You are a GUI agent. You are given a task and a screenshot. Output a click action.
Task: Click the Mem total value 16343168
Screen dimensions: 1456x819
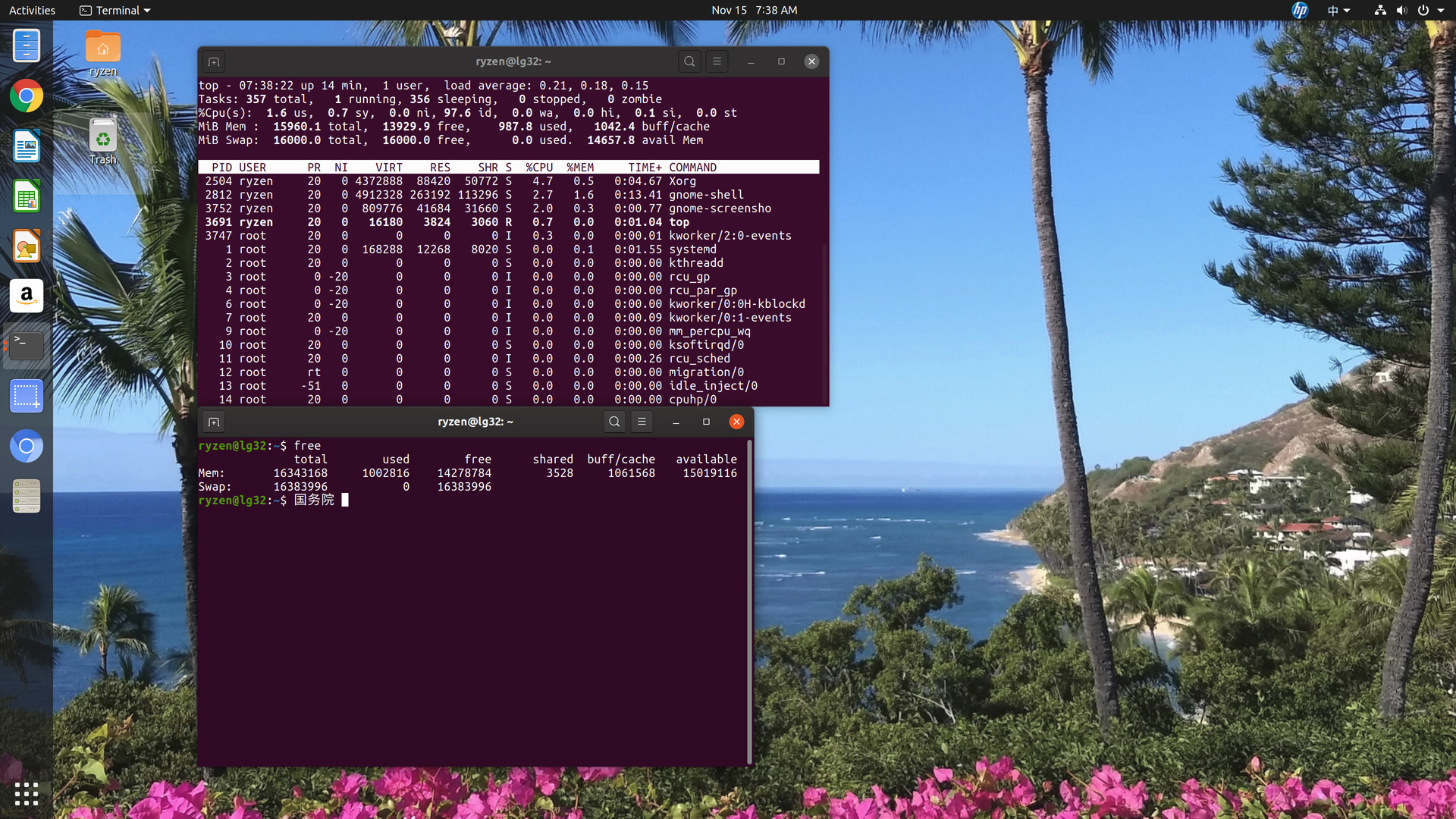[x=300, y=473]
